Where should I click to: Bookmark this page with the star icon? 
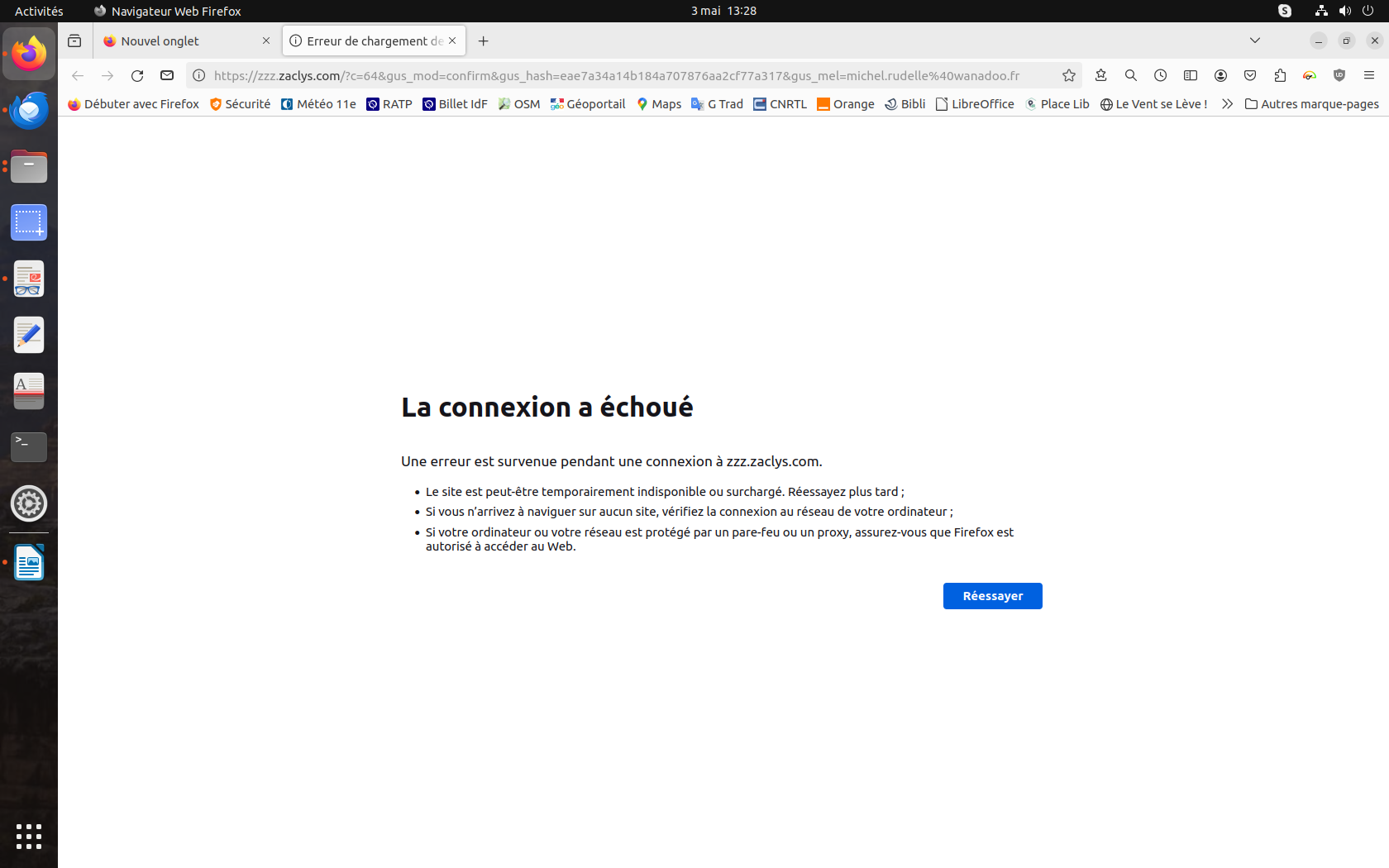[1069, 76]
